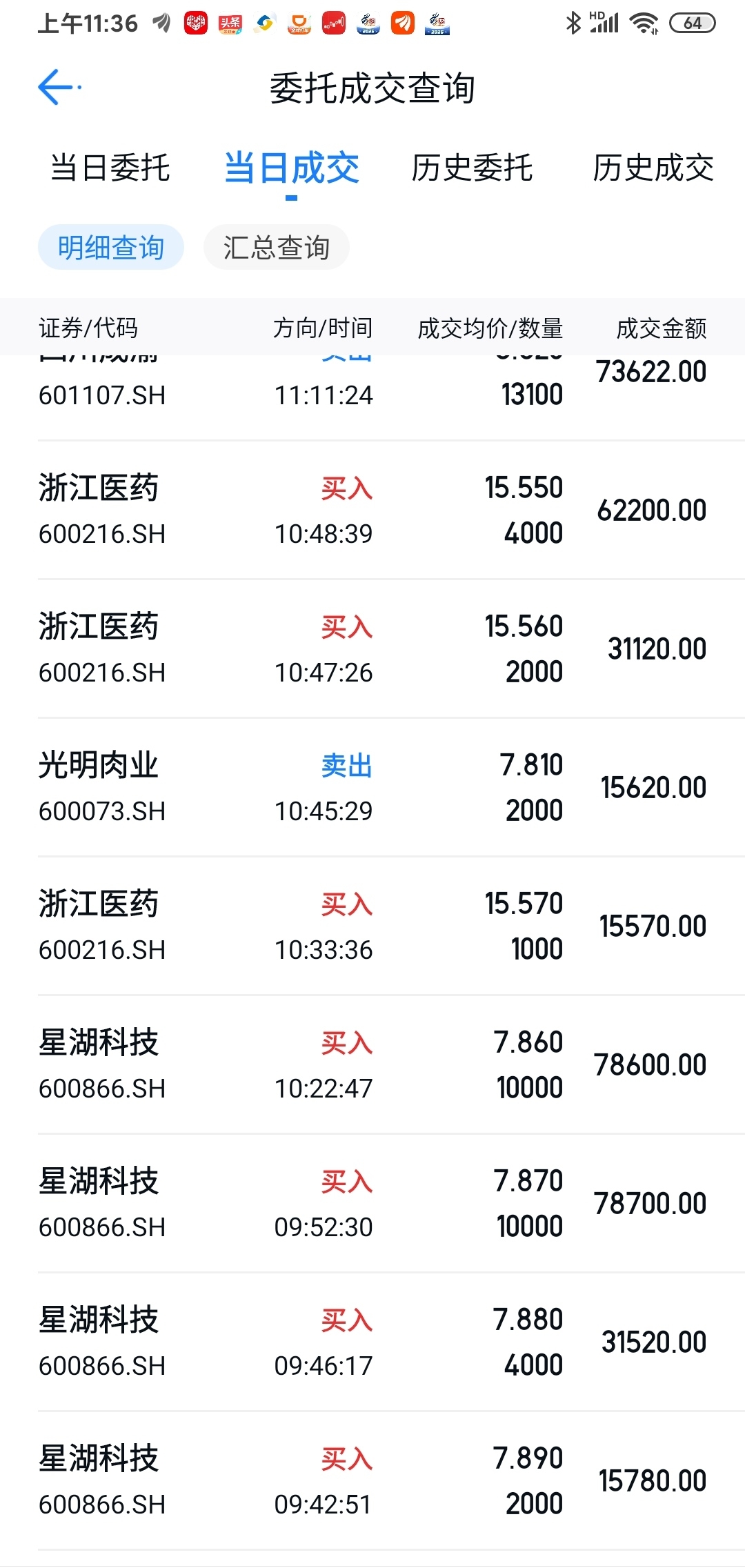745x1568 pixels.
Task: Select 明细查询 detail query option
Action: (x=111, y=247)
